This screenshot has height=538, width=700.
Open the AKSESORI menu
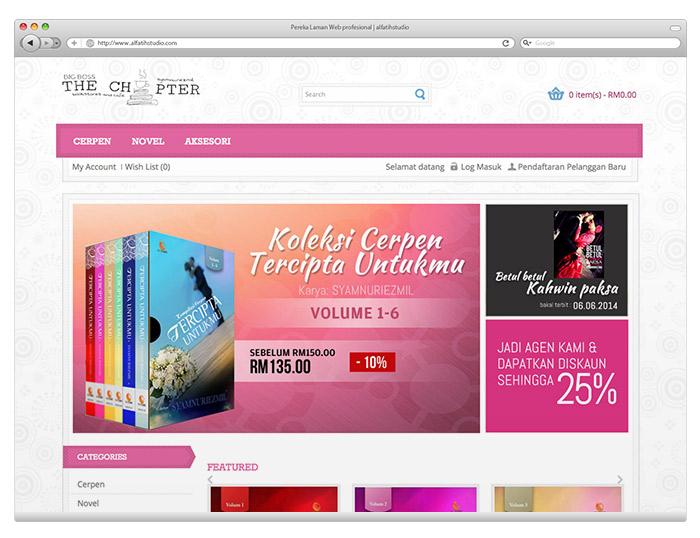[208, 141]
